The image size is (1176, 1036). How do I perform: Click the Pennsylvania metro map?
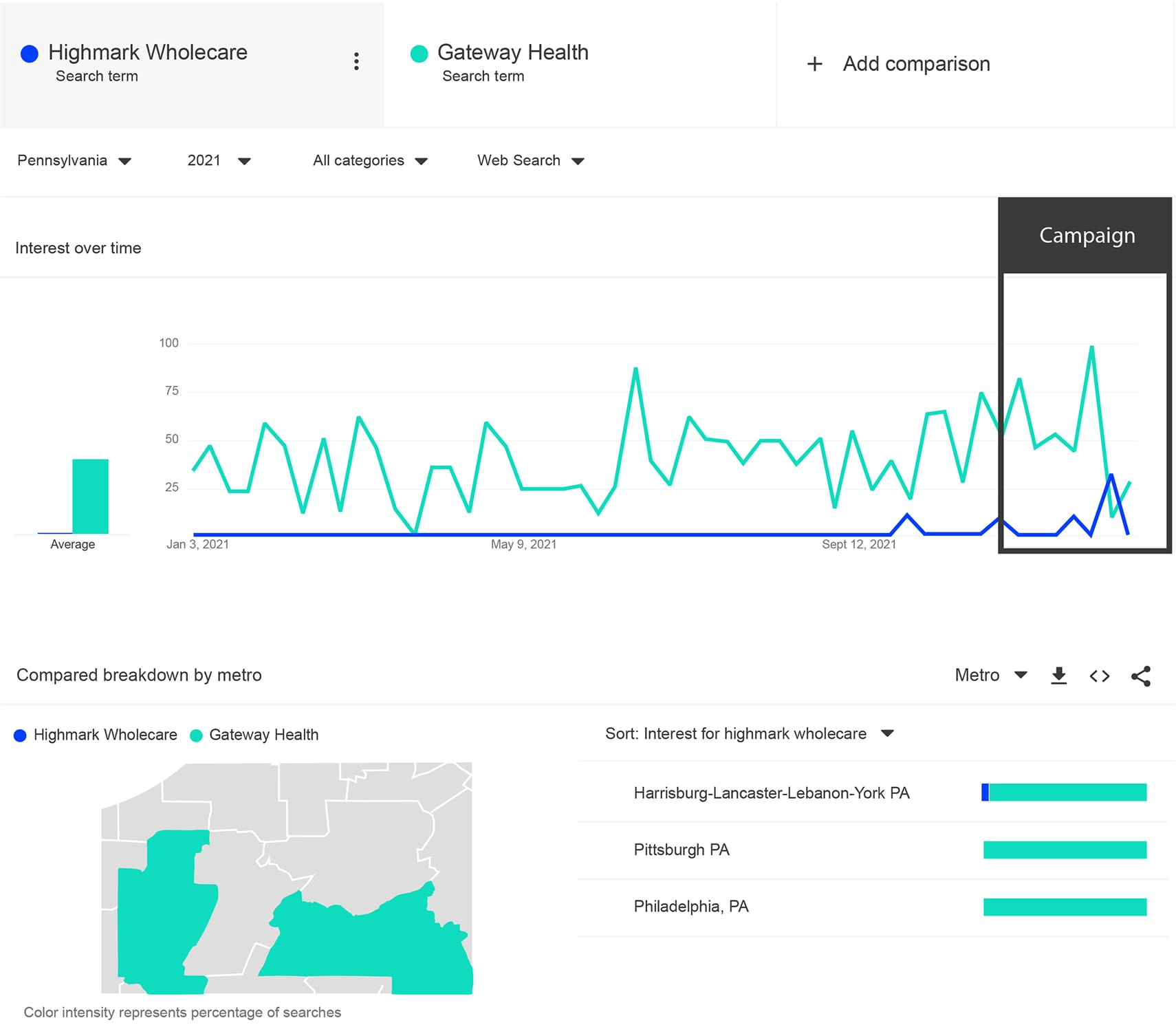tap(287, 878)
